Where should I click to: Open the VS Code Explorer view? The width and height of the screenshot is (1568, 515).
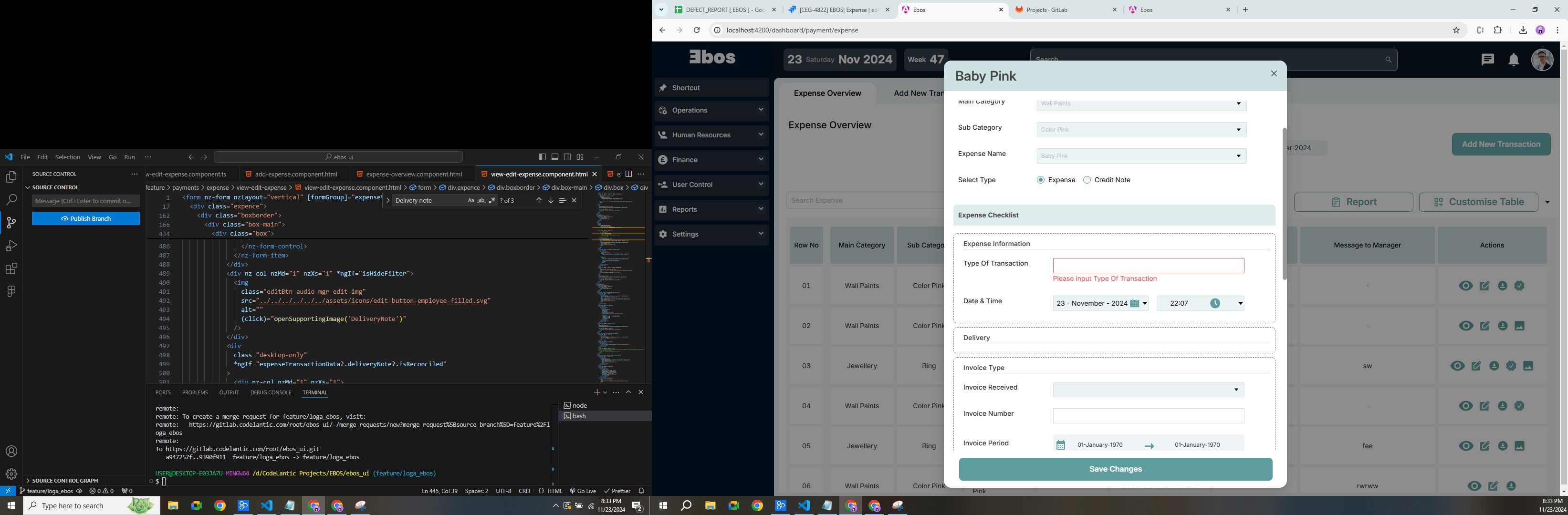[x=11, y=177]
